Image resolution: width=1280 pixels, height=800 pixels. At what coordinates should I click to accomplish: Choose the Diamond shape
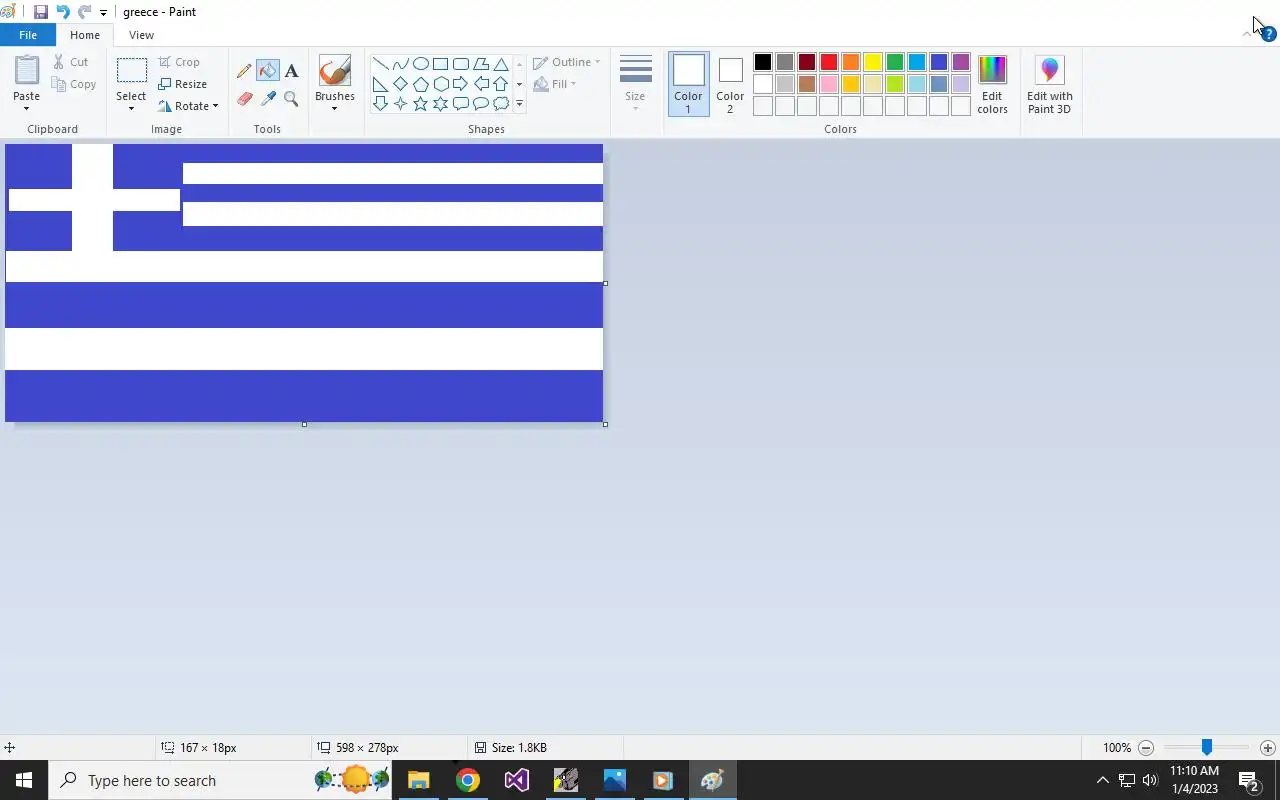(x=400, y=84)
